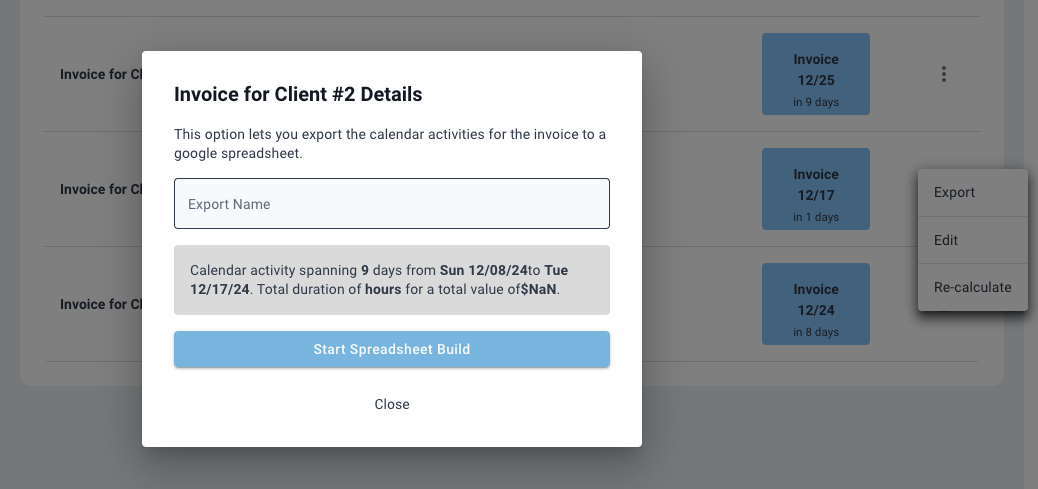Image resolution: width=1038 pixels, height=489 pixels.
Task: Click the invoice name beside the 12/24 badge
Action: pyautogui.click(x=100, y=304)
